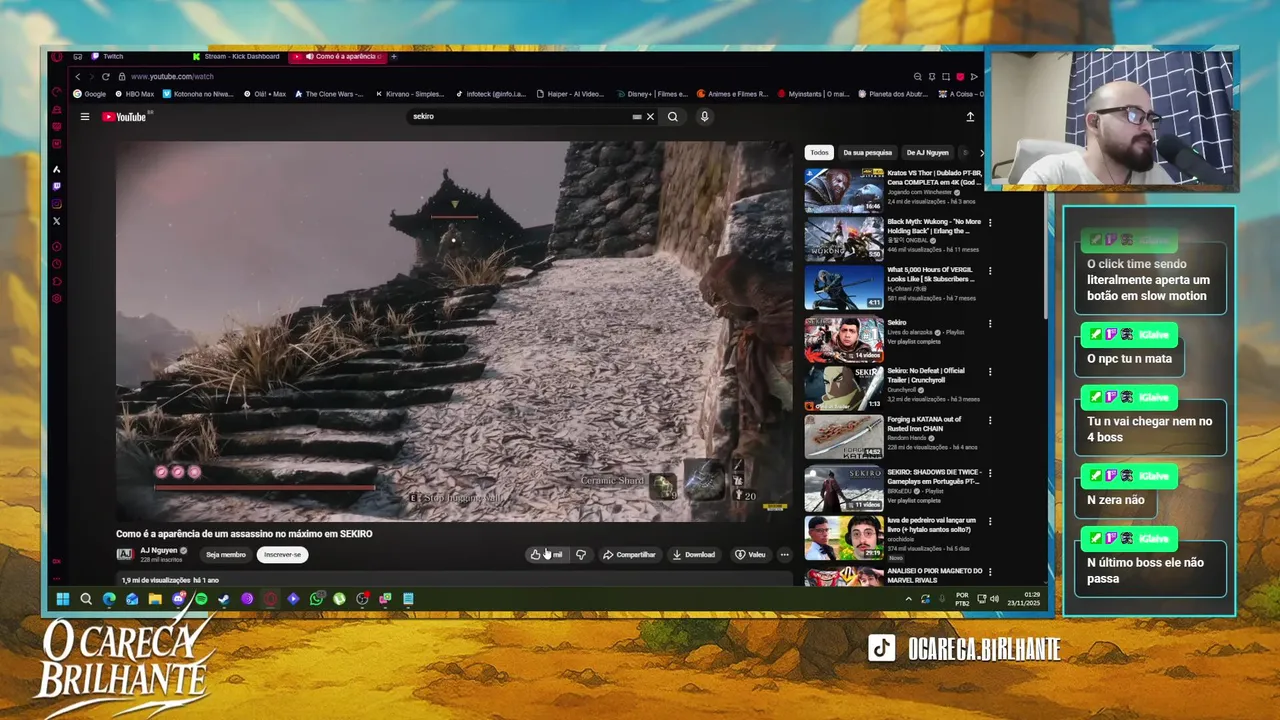
Task: Click the Download button under the video
Action: [x=693, y=555]
